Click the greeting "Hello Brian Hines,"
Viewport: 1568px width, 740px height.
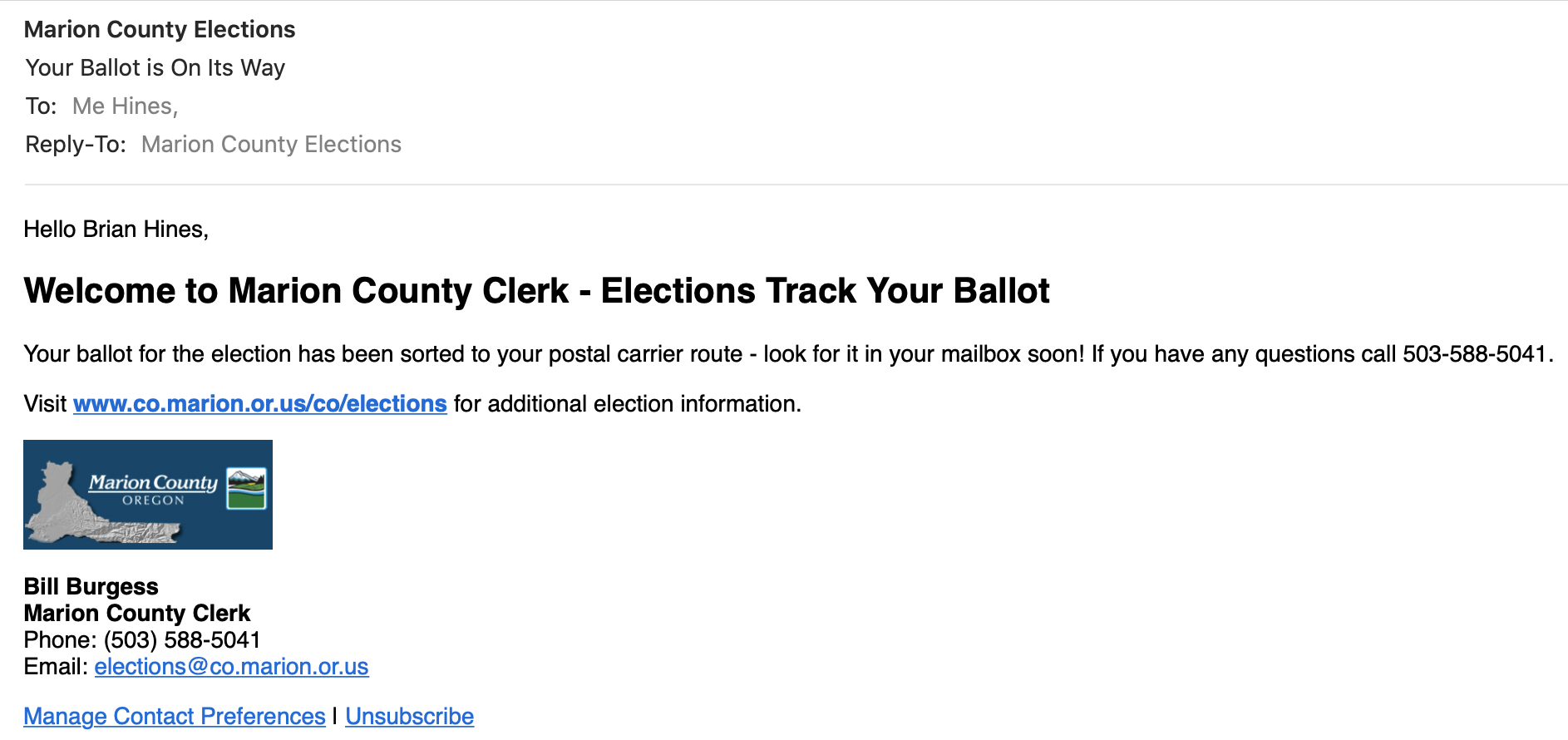pos(116,229)
